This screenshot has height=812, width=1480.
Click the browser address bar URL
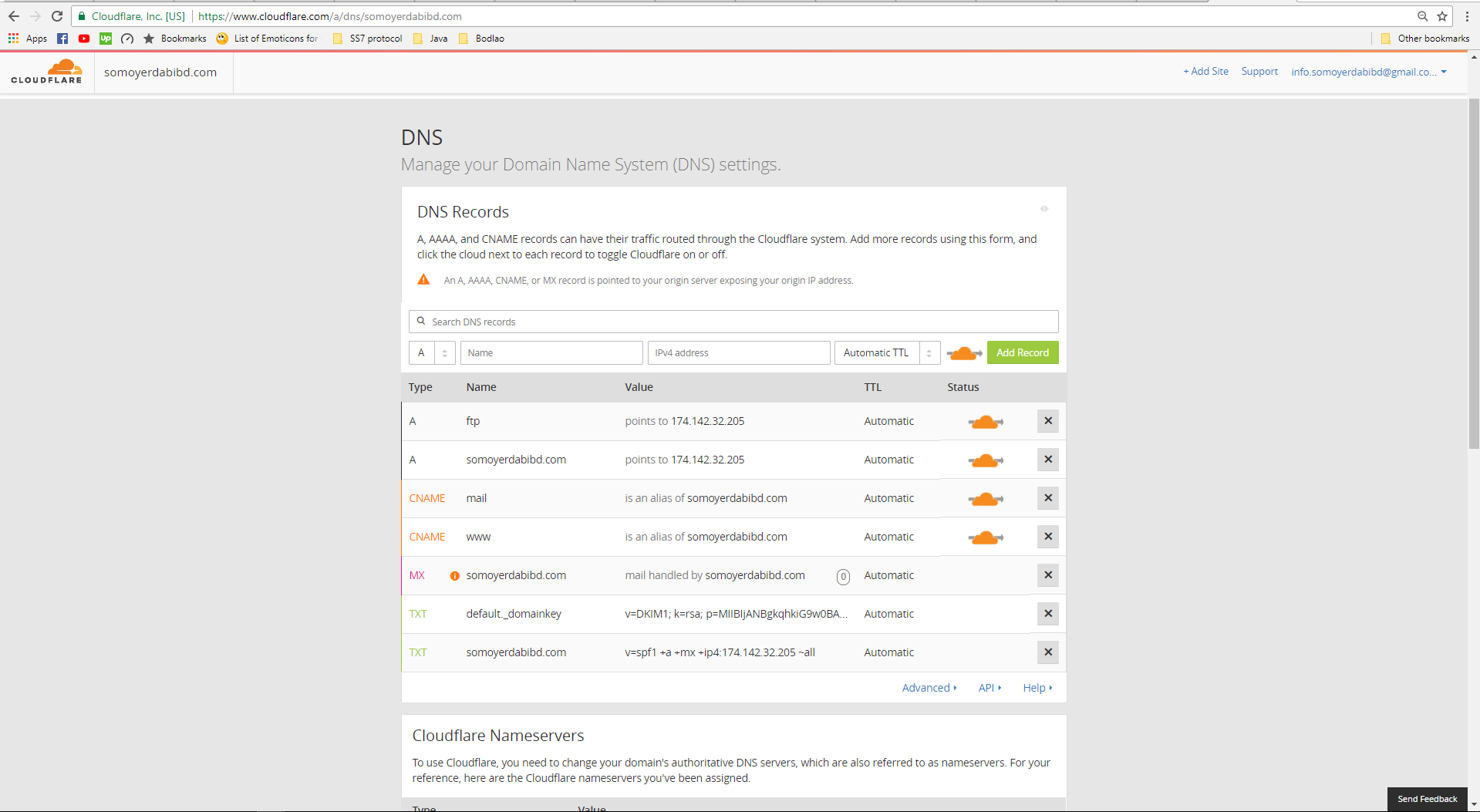pyautogui.click(x=330, y=16)
